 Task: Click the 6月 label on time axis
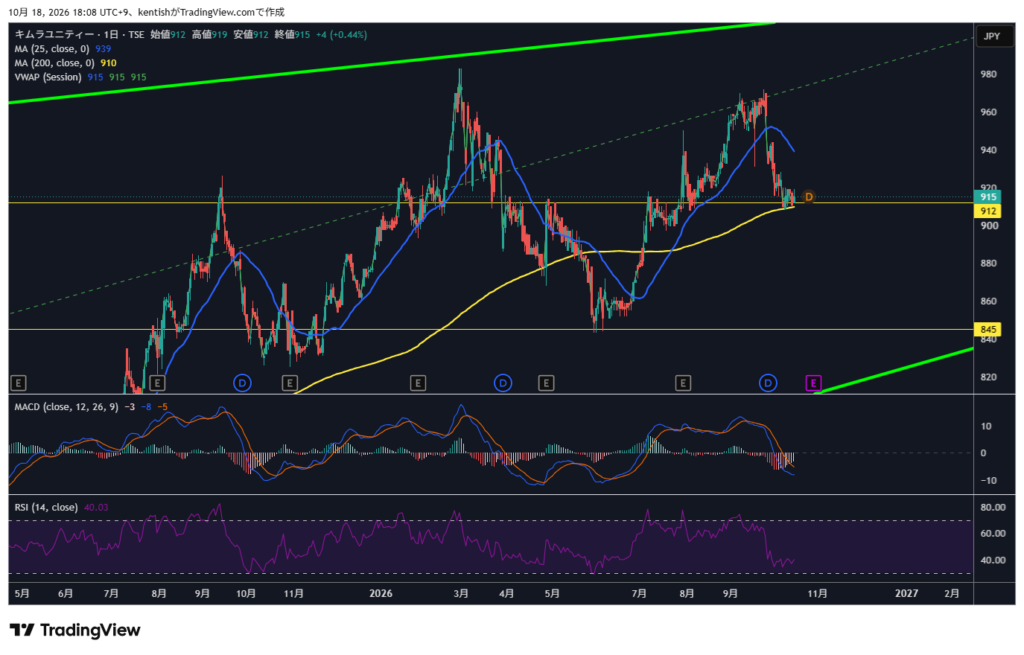(65, 594)
